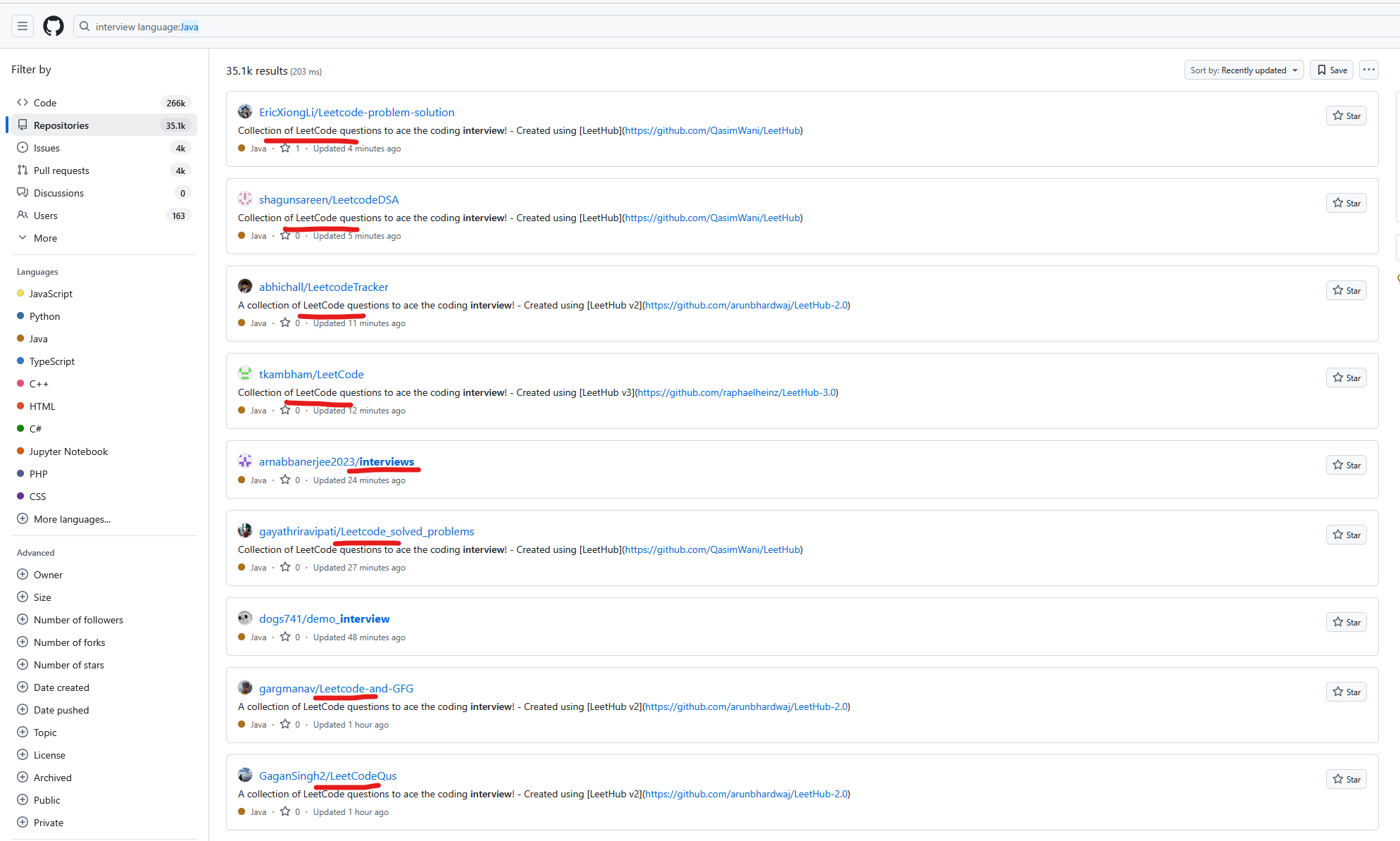Open shagunsareen/LeetcodeDSA repository link

[x=328, y=199]
